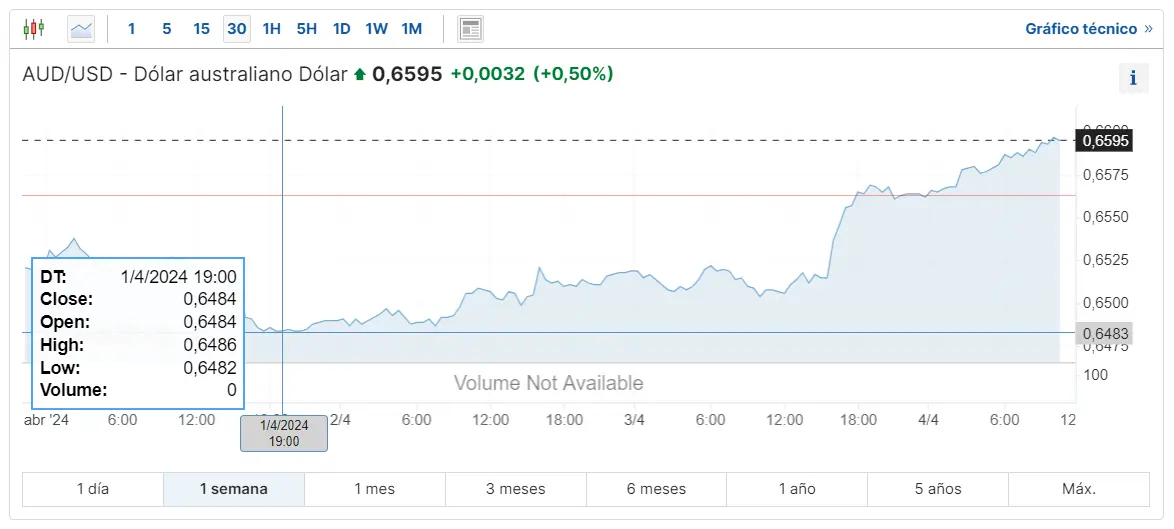Choose the 30 minute interval

(237, 29)
